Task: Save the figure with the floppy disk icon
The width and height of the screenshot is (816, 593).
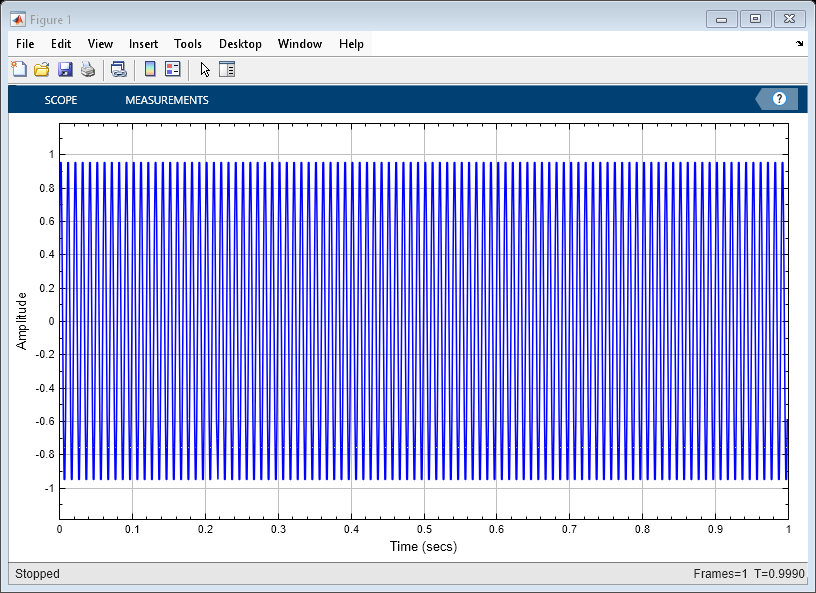Action: click(x=65, y=69)
